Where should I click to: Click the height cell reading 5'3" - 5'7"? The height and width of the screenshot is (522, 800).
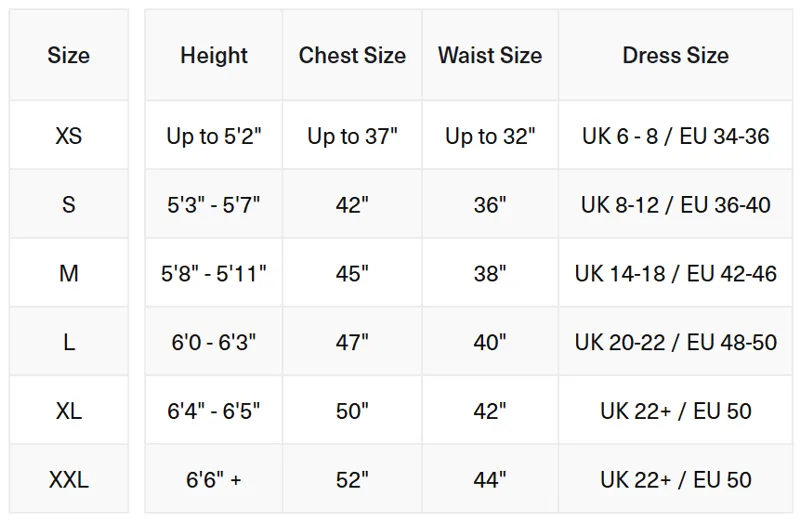pos(214,205)
